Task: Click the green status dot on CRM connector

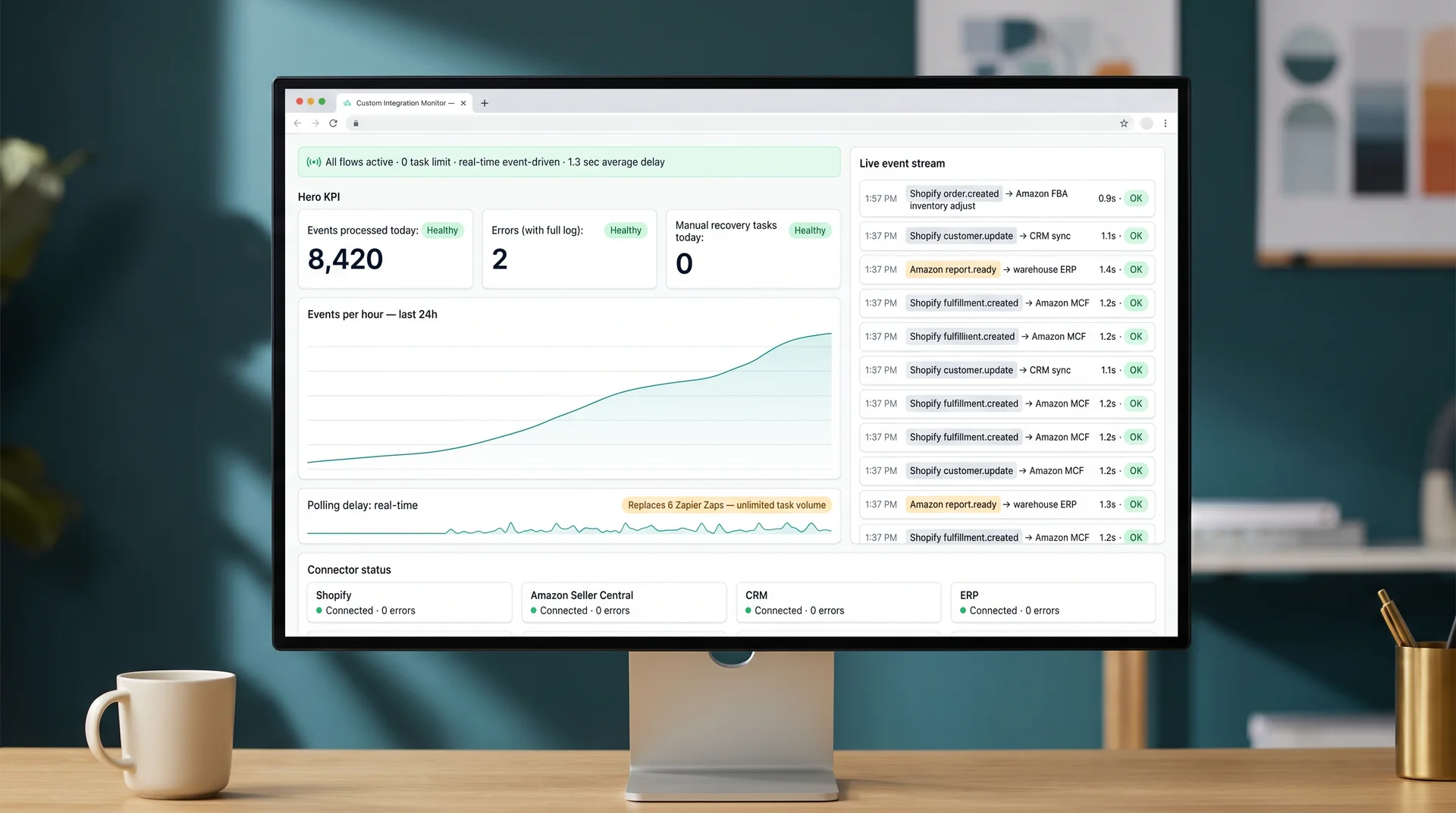Action: [x=748, y=611]
